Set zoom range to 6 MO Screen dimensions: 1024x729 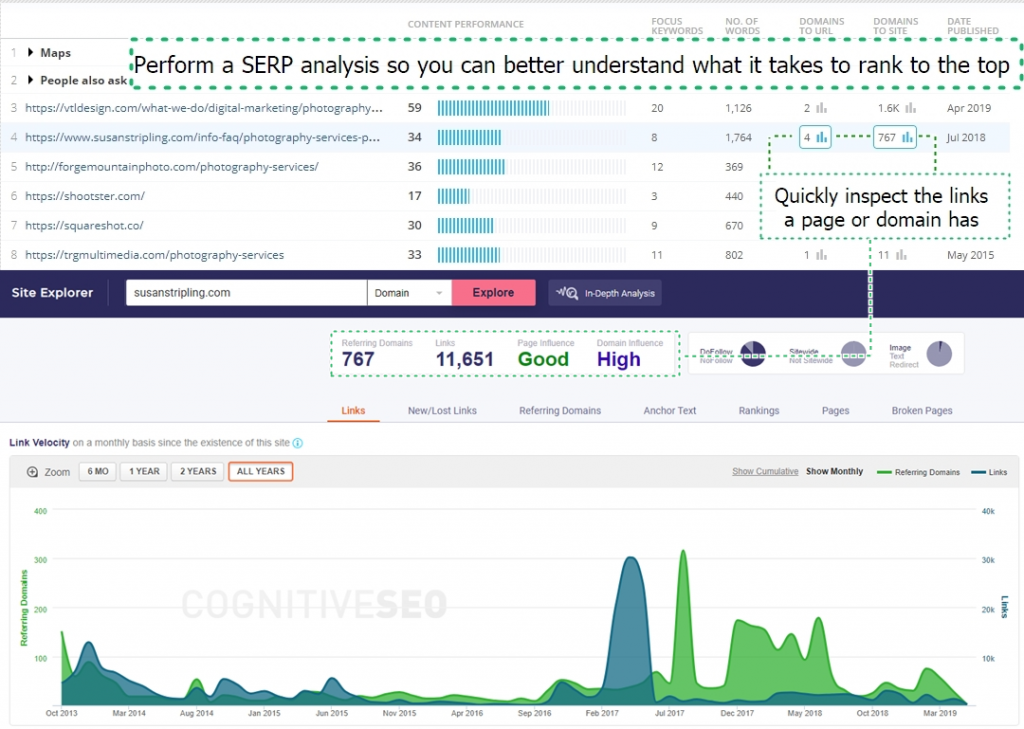pos(98,471)
